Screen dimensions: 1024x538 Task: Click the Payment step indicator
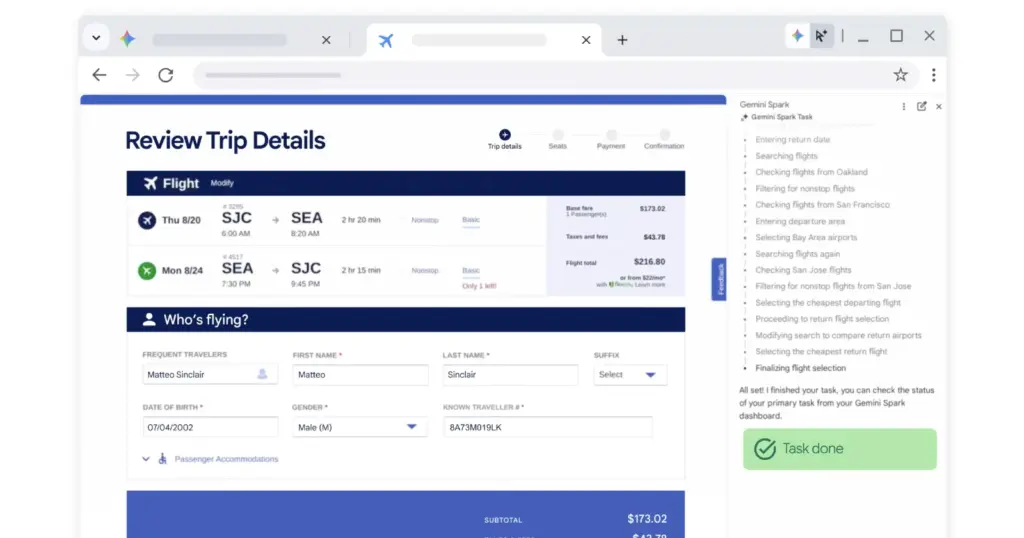point(611,139)
